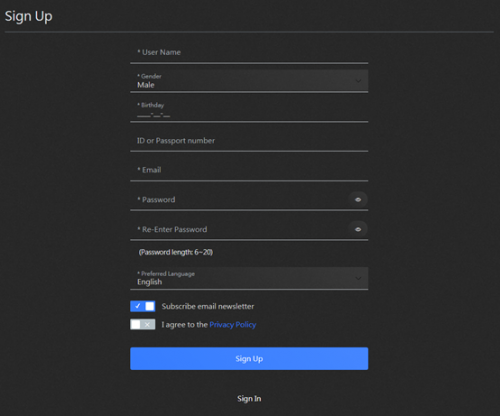
Task: Select the Re-Enter Password field
Action: pyautogui.click(x=238, y=229)
